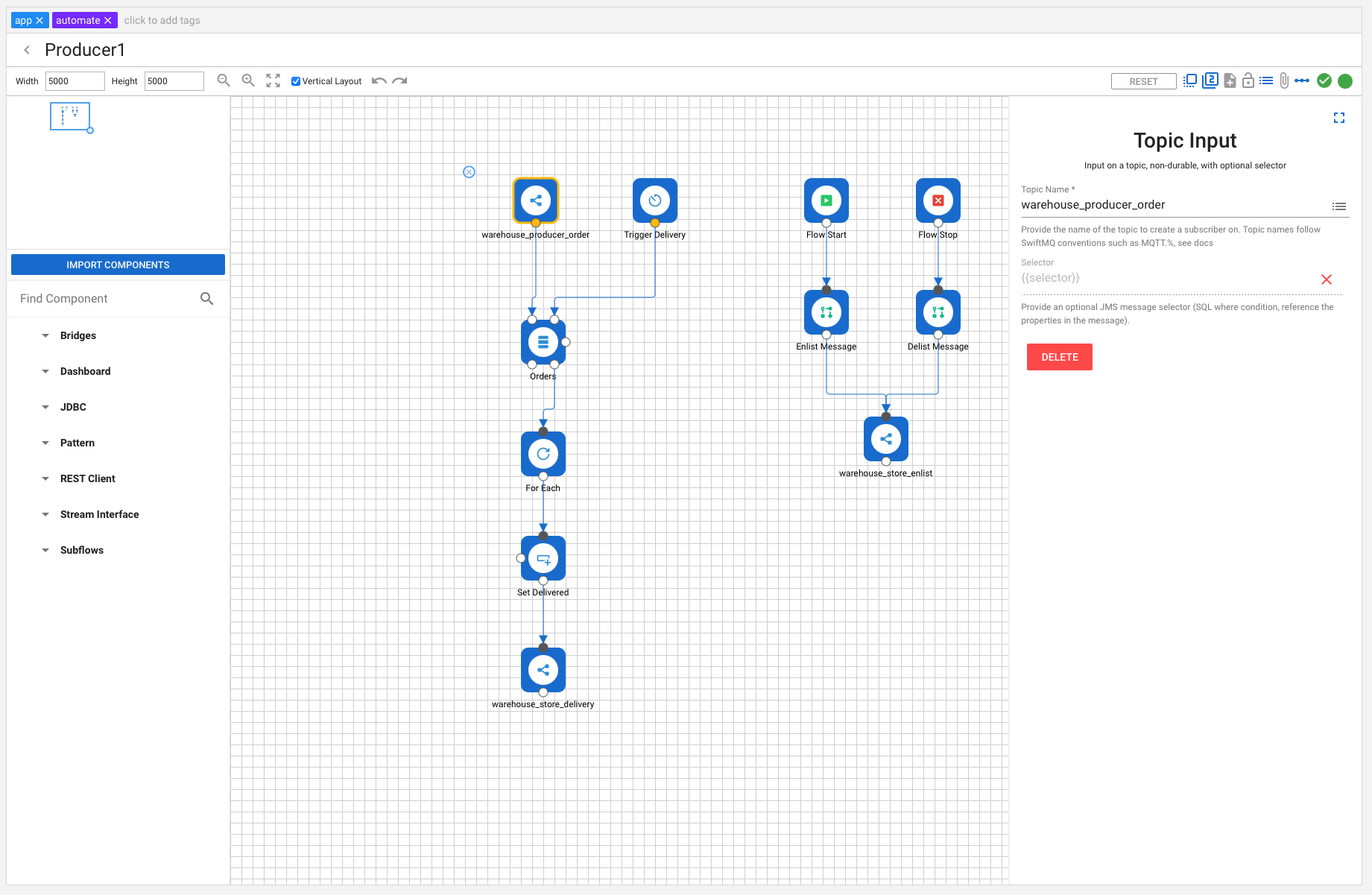The width and height of the screenshot is (1372, 895).
Task: Clear the Selector field with red X
Action: point(1327,279)
